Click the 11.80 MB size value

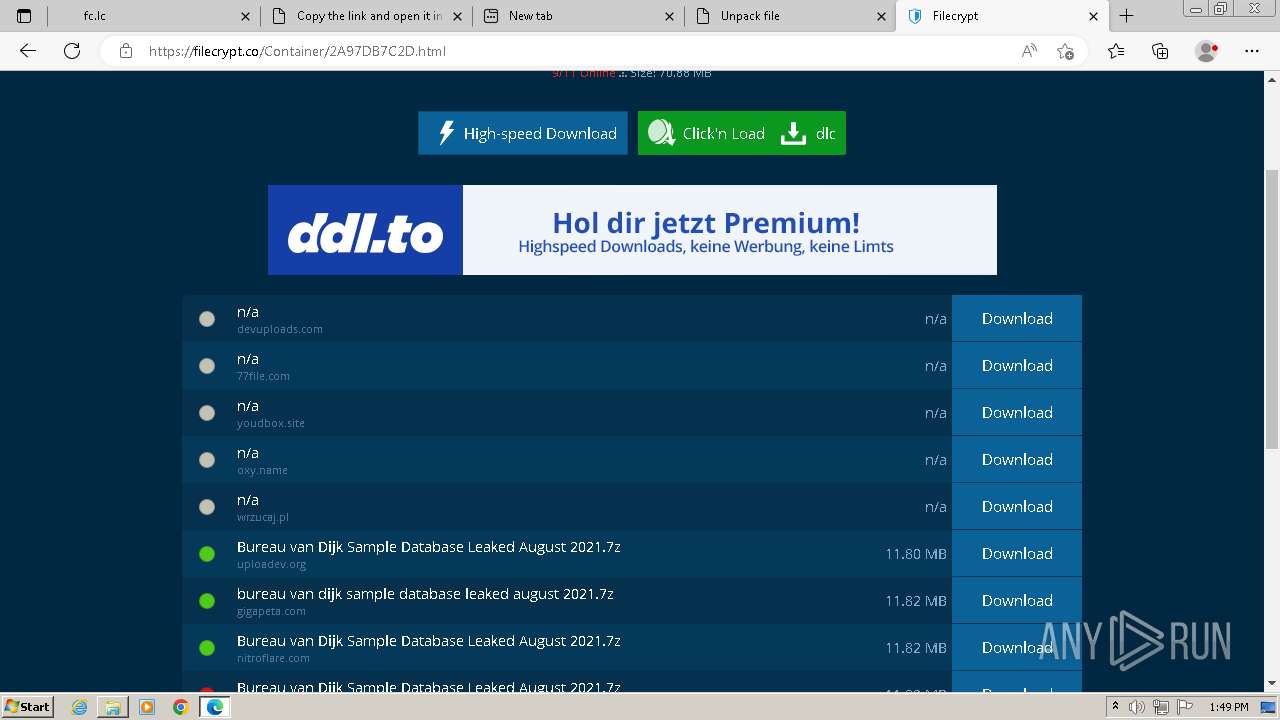coord(915,554)
